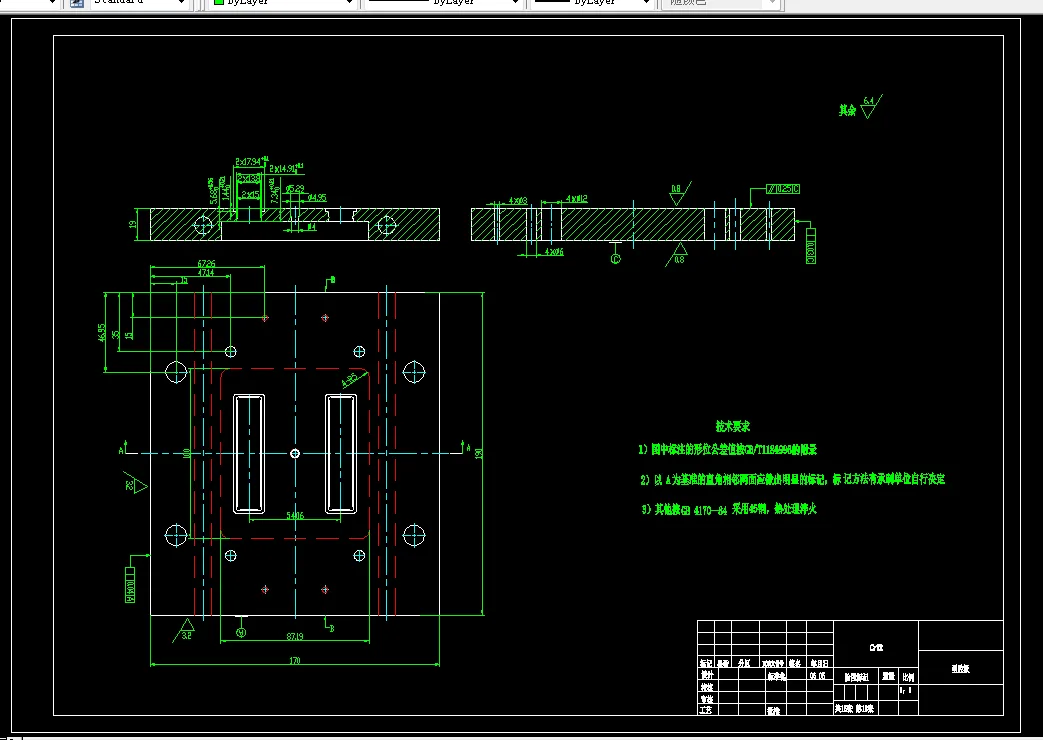Select the 190 height dimension

tap(479, 454)
